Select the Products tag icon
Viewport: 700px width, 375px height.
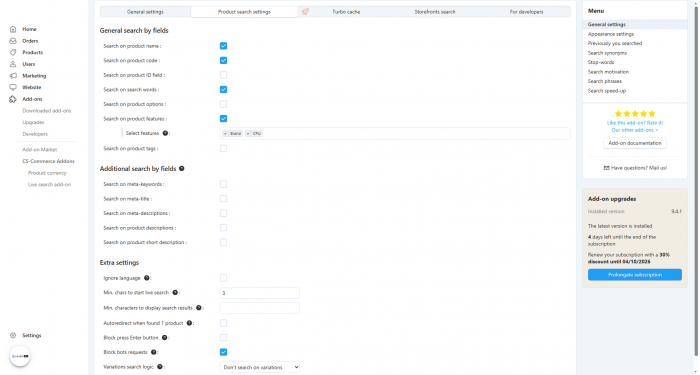13,52
